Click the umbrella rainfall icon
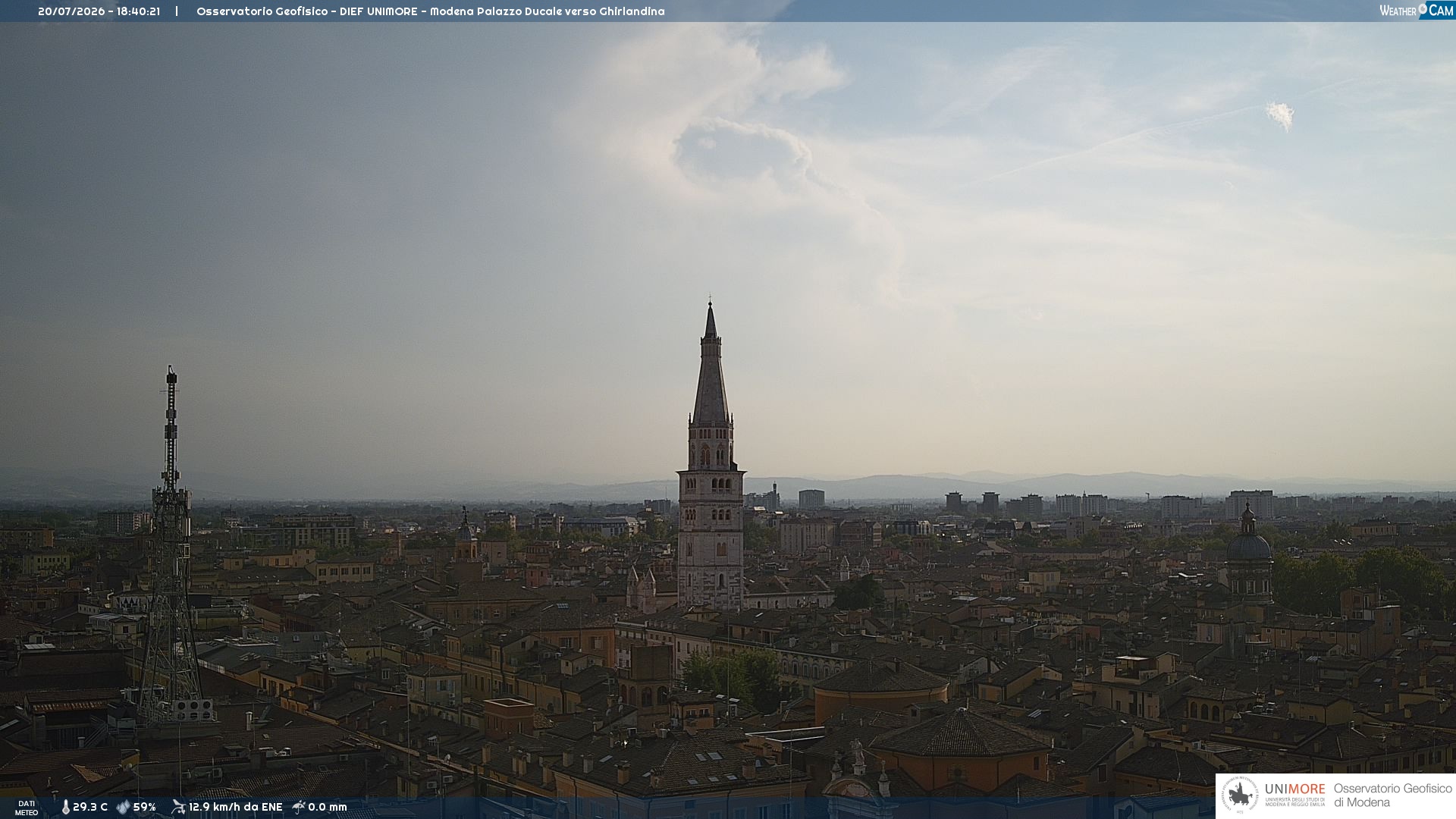Image resolution: width=1456 pixels, height=819 pixels. pyautogui.click(x=299, y=807)
